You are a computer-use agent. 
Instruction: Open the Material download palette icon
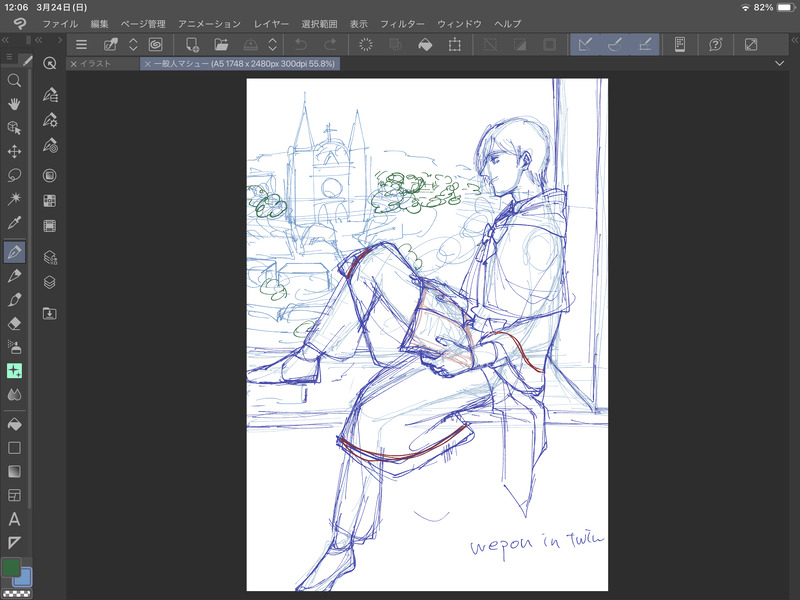pyautogui.click(x=49, y=313)
